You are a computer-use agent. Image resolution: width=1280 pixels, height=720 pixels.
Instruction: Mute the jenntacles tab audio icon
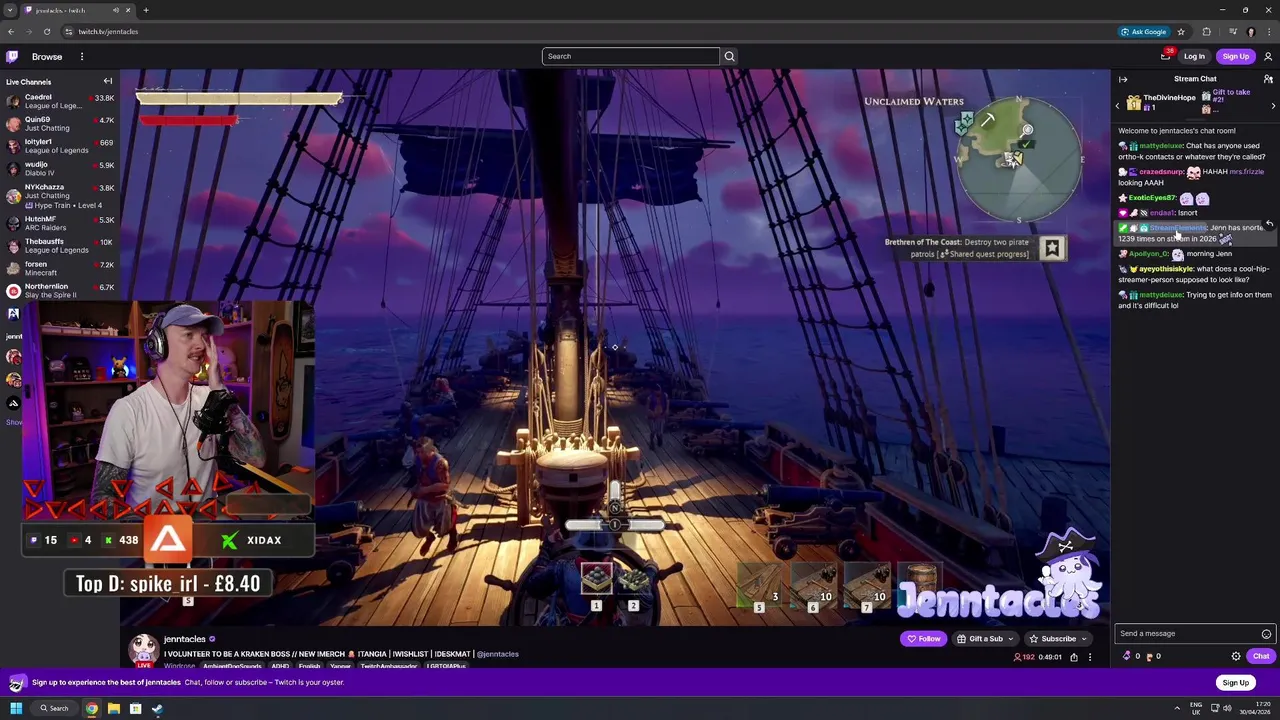(116, 10)
